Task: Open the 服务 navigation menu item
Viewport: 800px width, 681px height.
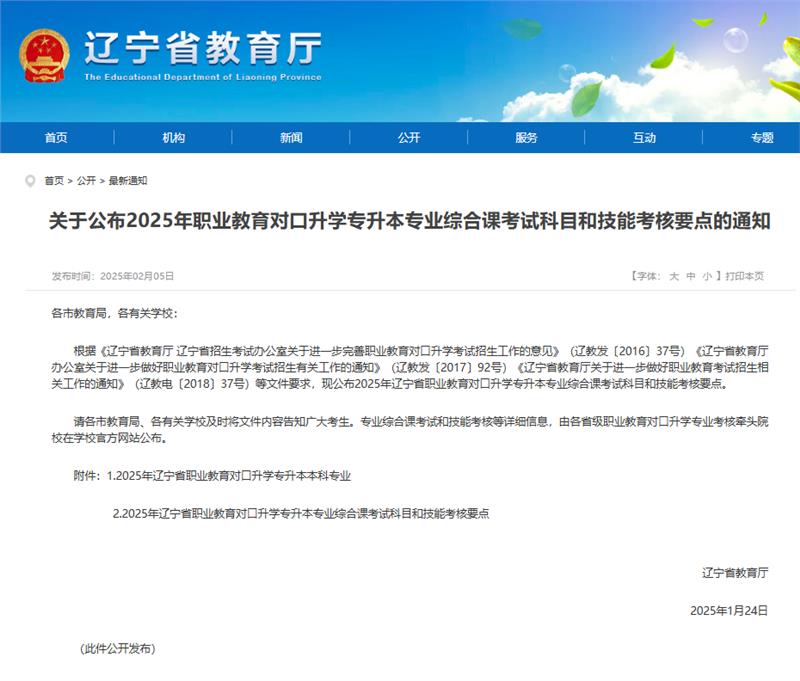Action: (x=526, y=137)
